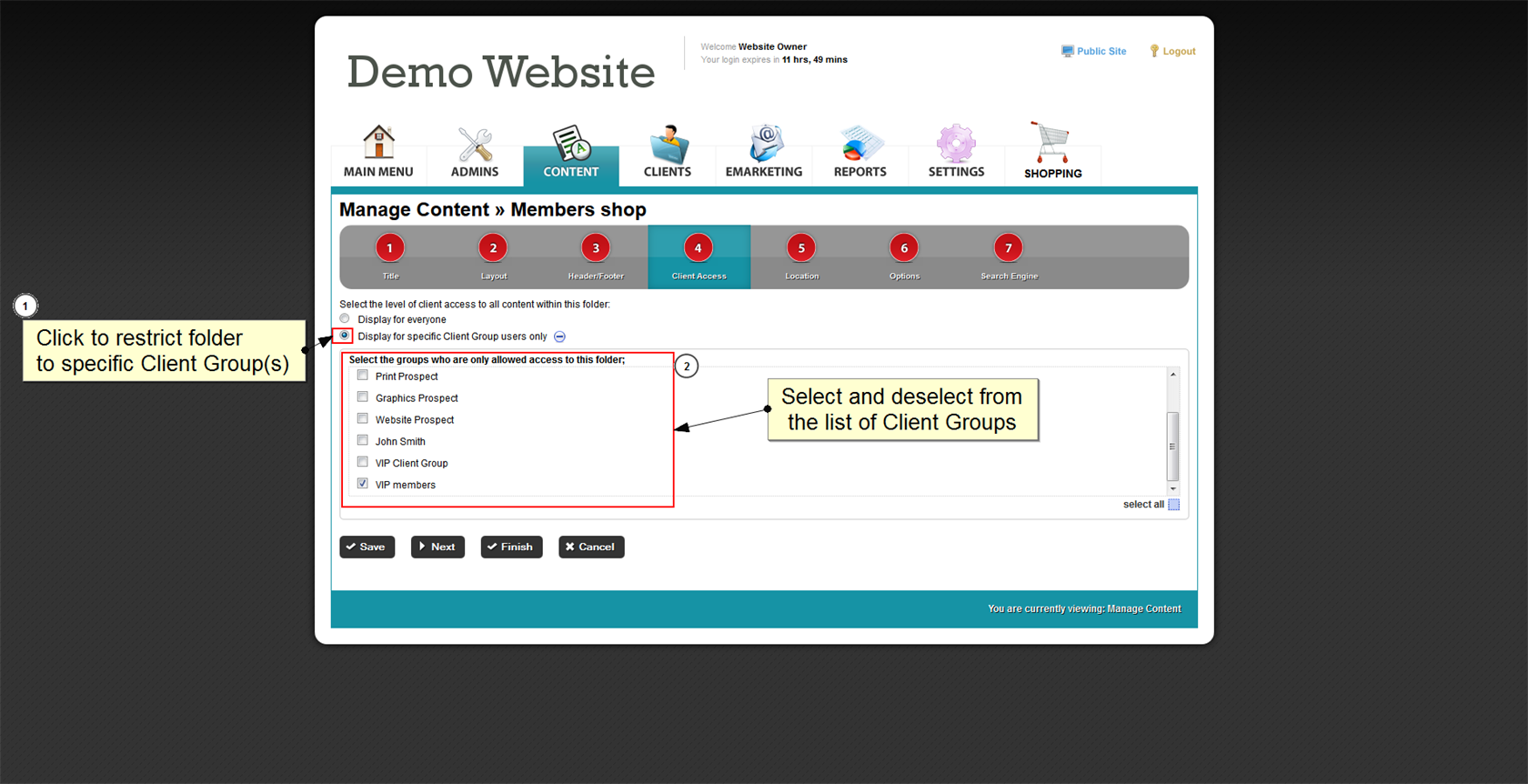Open the Main Menu house icon
Screen dimensions: 1528x784
[x=378, y=143]
